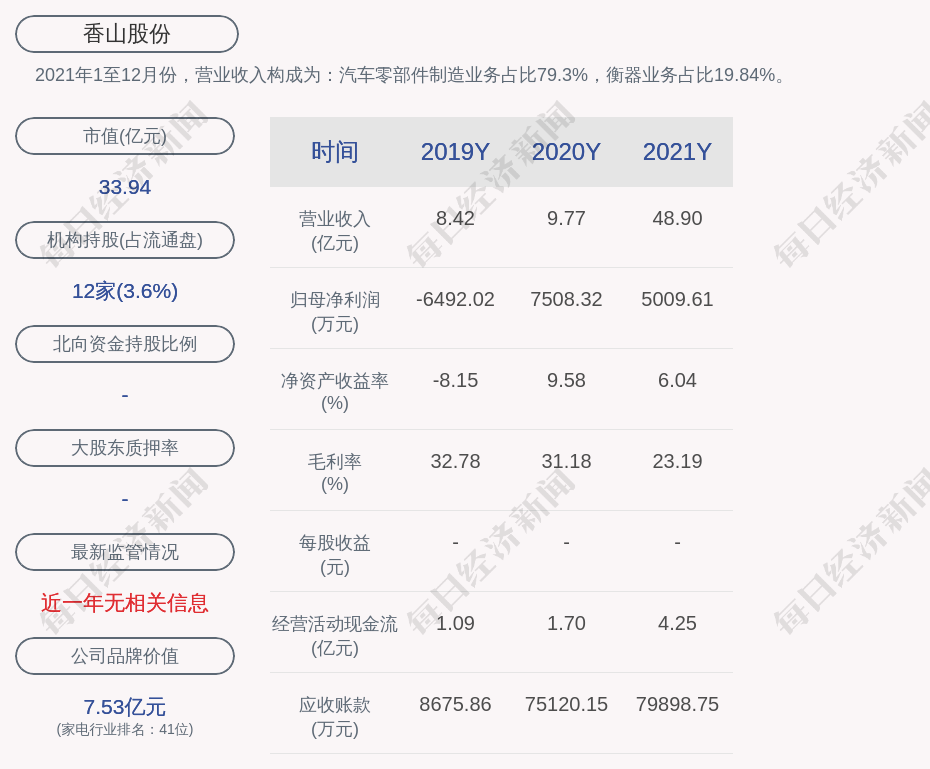Select the 北向资金持股比例 label pill
Image resolution: width=930 pixels, height=769 pixels.
[x=125, y=344]
